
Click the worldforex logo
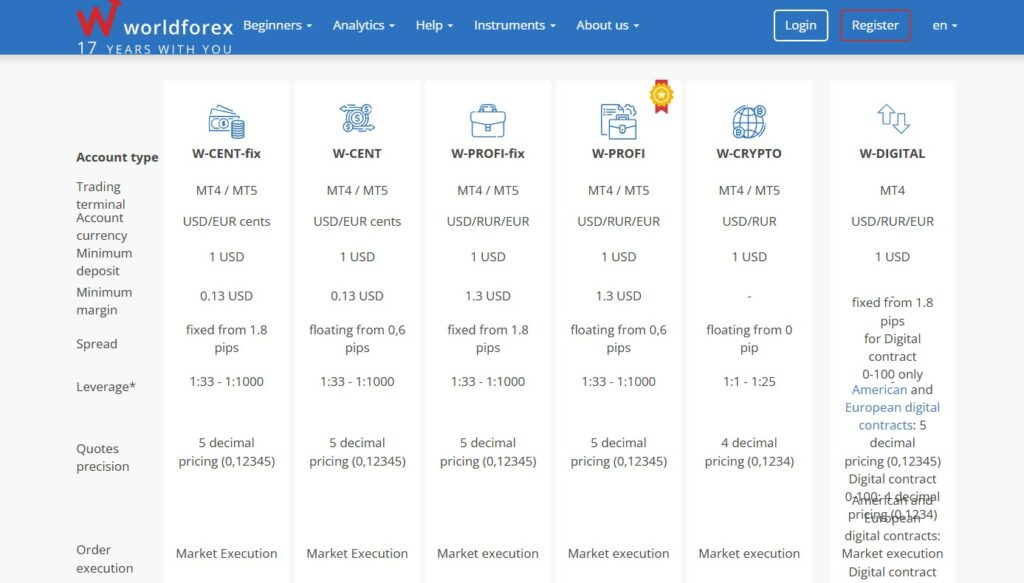click(x=155, y=21)
